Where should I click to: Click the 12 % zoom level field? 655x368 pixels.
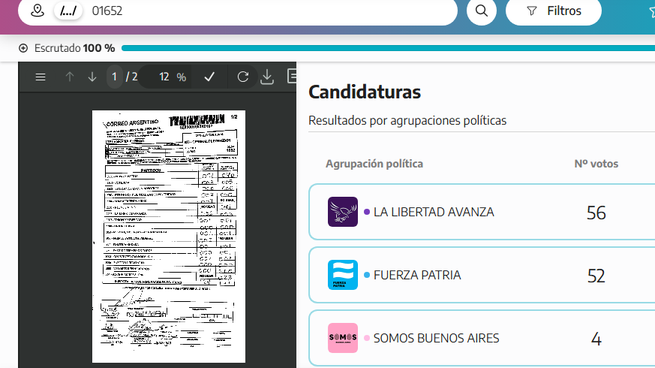tap(164, 77)
